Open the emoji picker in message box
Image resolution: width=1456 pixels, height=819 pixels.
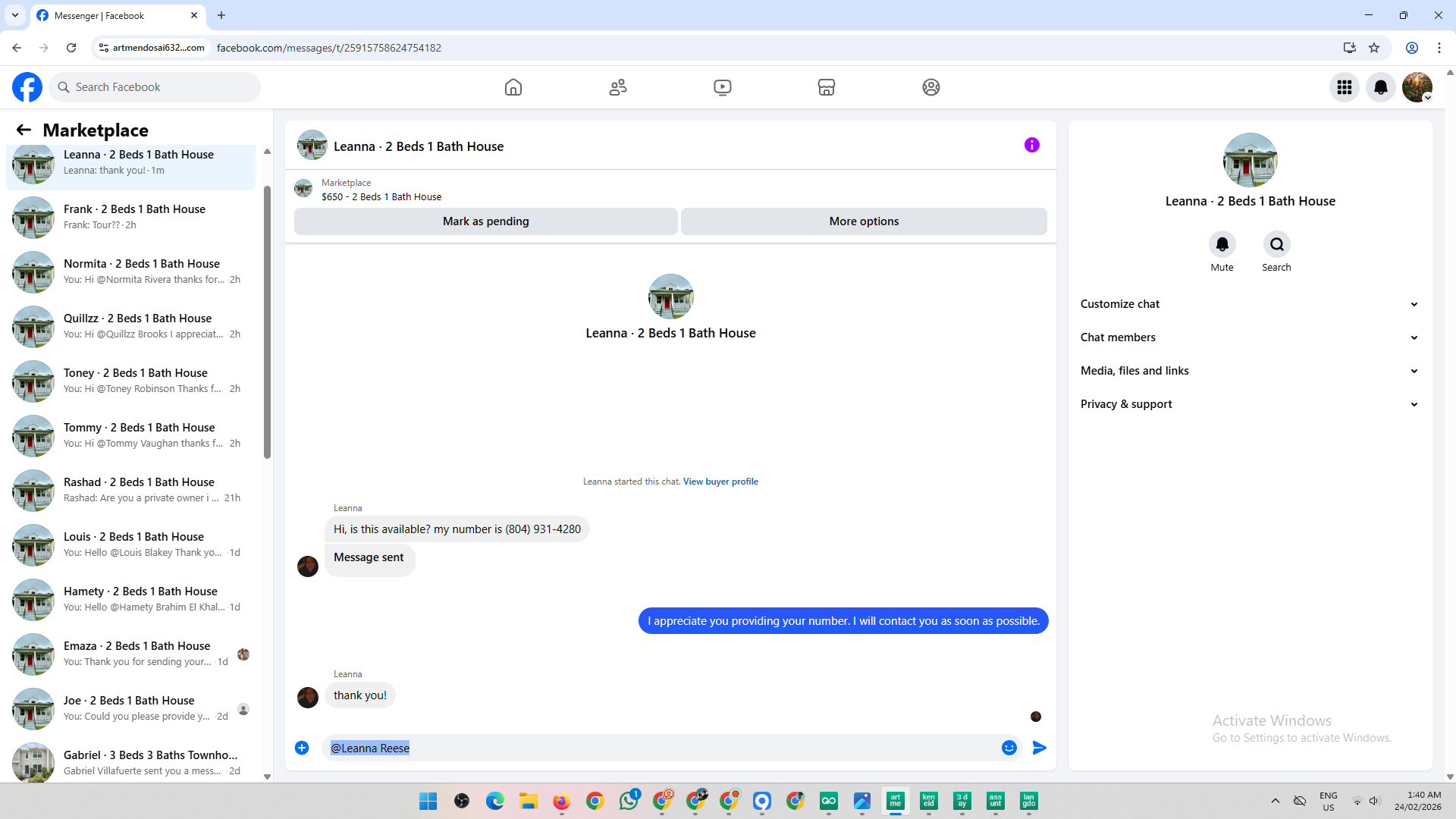coord(1009,748)
